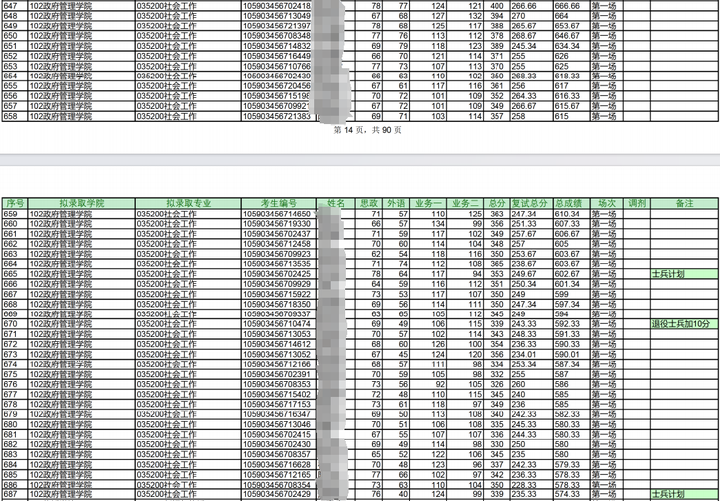Select candidate number 105903456702425
Screen dimensions: 720x501
[277, 274]
